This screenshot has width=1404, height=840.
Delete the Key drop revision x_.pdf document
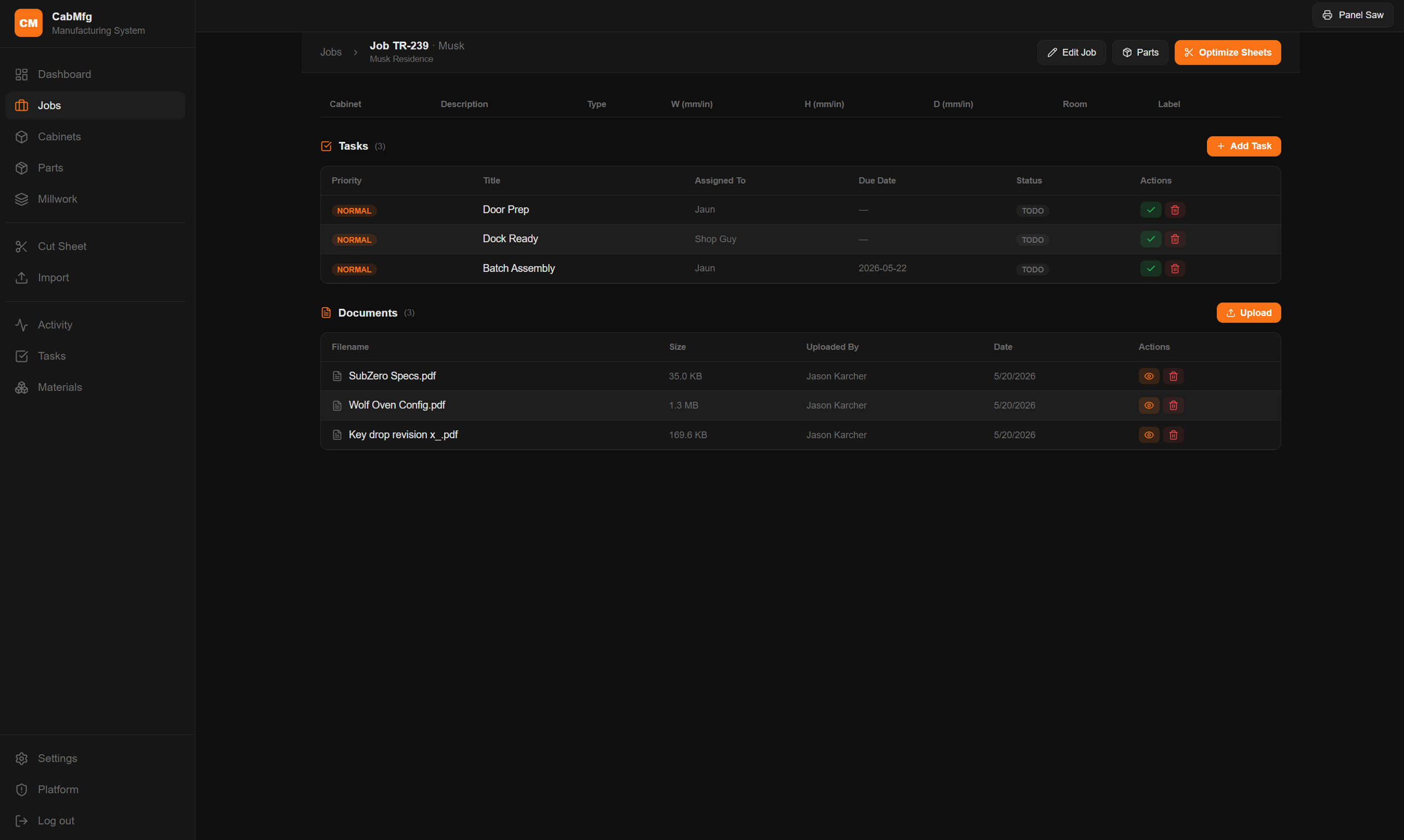(1173, 435)
